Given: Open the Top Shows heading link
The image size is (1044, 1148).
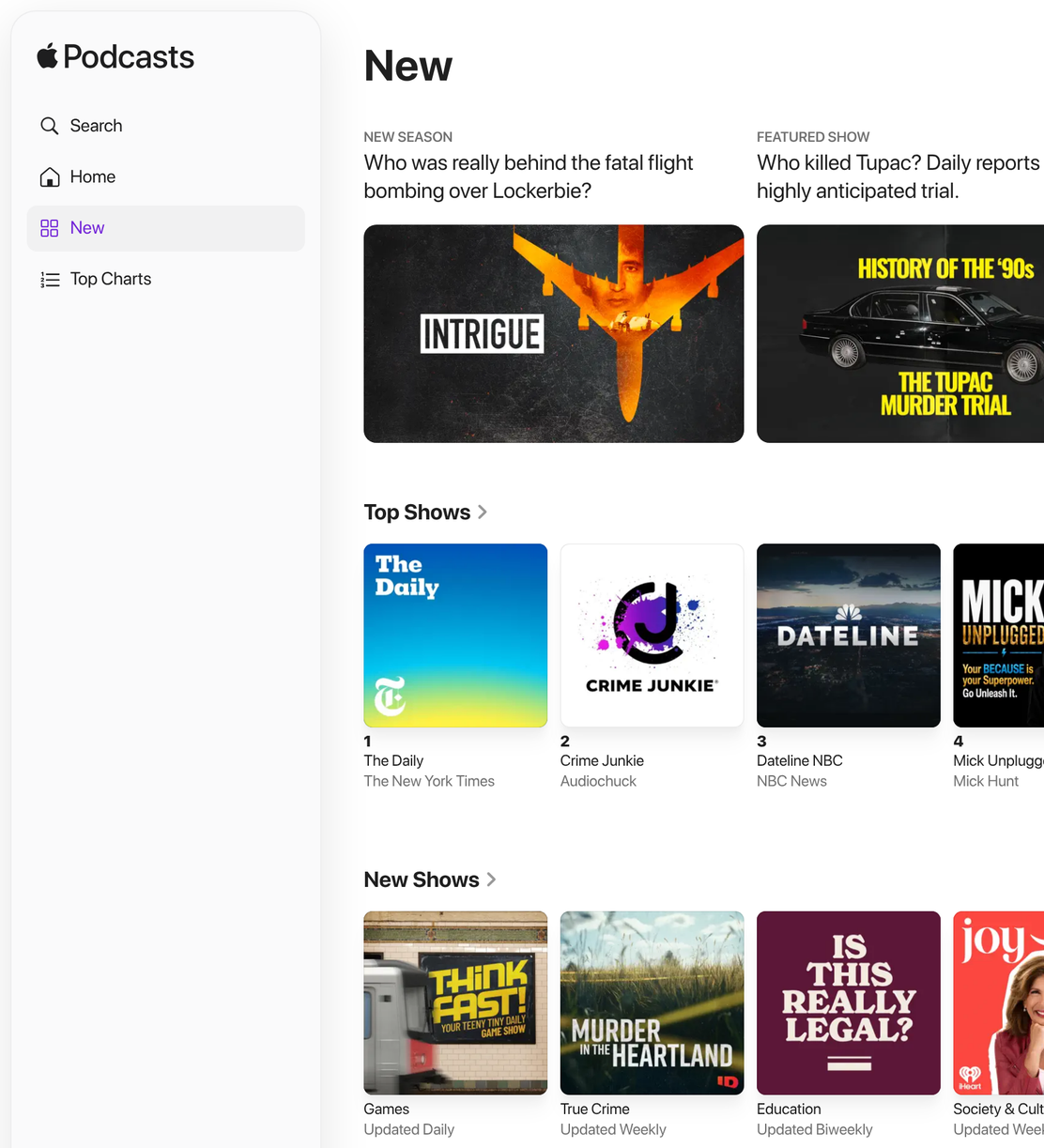Looking at the screenshot, I should click(x=417, y=513).
